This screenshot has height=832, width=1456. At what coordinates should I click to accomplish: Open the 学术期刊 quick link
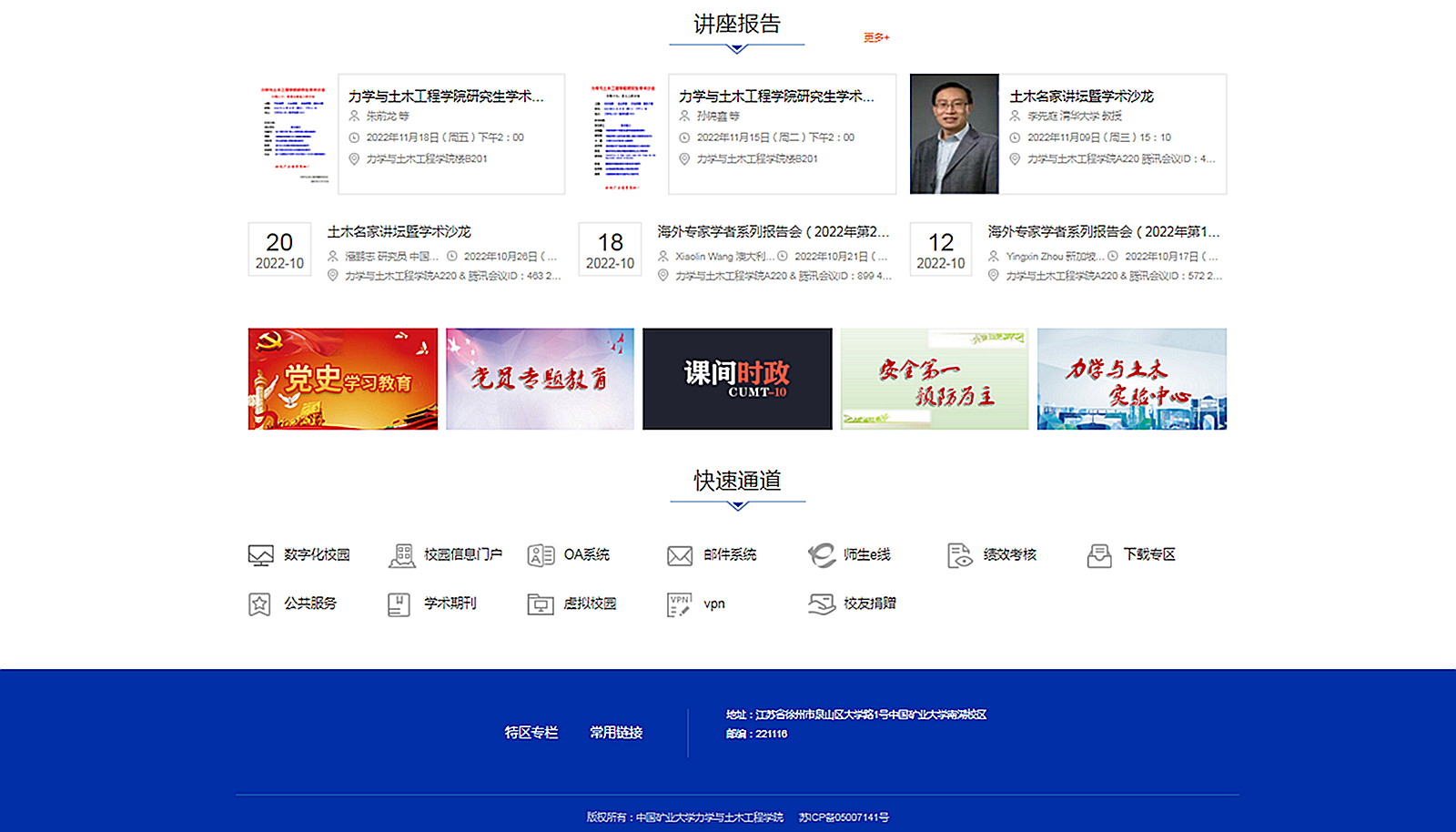point(450,604)
